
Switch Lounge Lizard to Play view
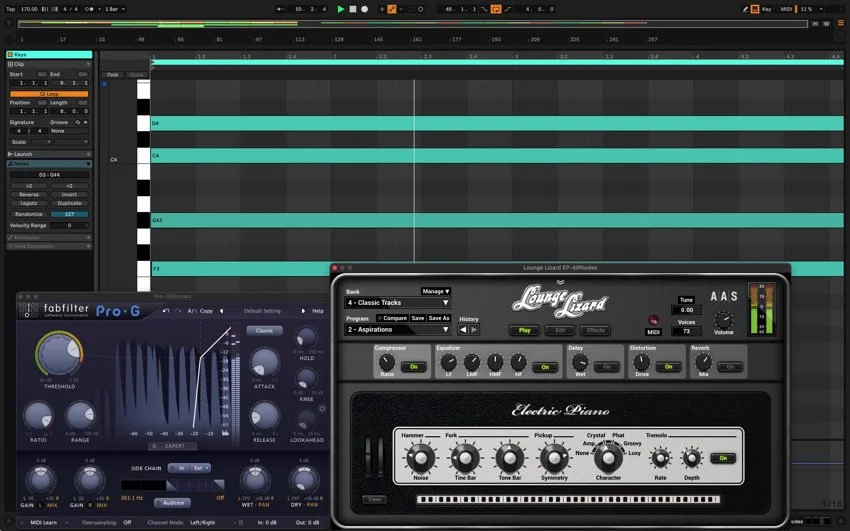pos(524,330)
